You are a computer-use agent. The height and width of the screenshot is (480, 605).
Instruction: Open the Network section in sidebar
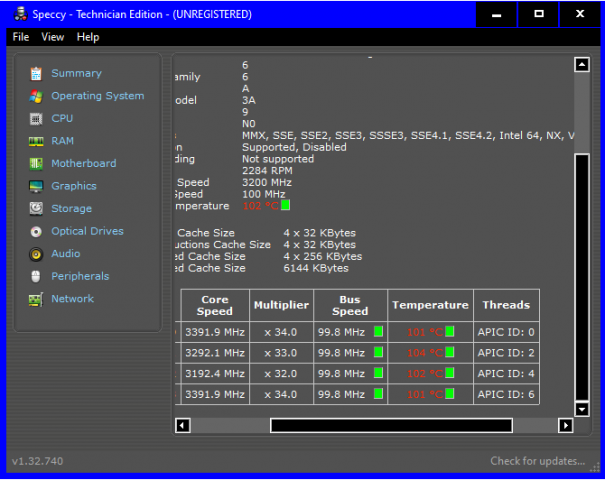click(x=72, y=299)
